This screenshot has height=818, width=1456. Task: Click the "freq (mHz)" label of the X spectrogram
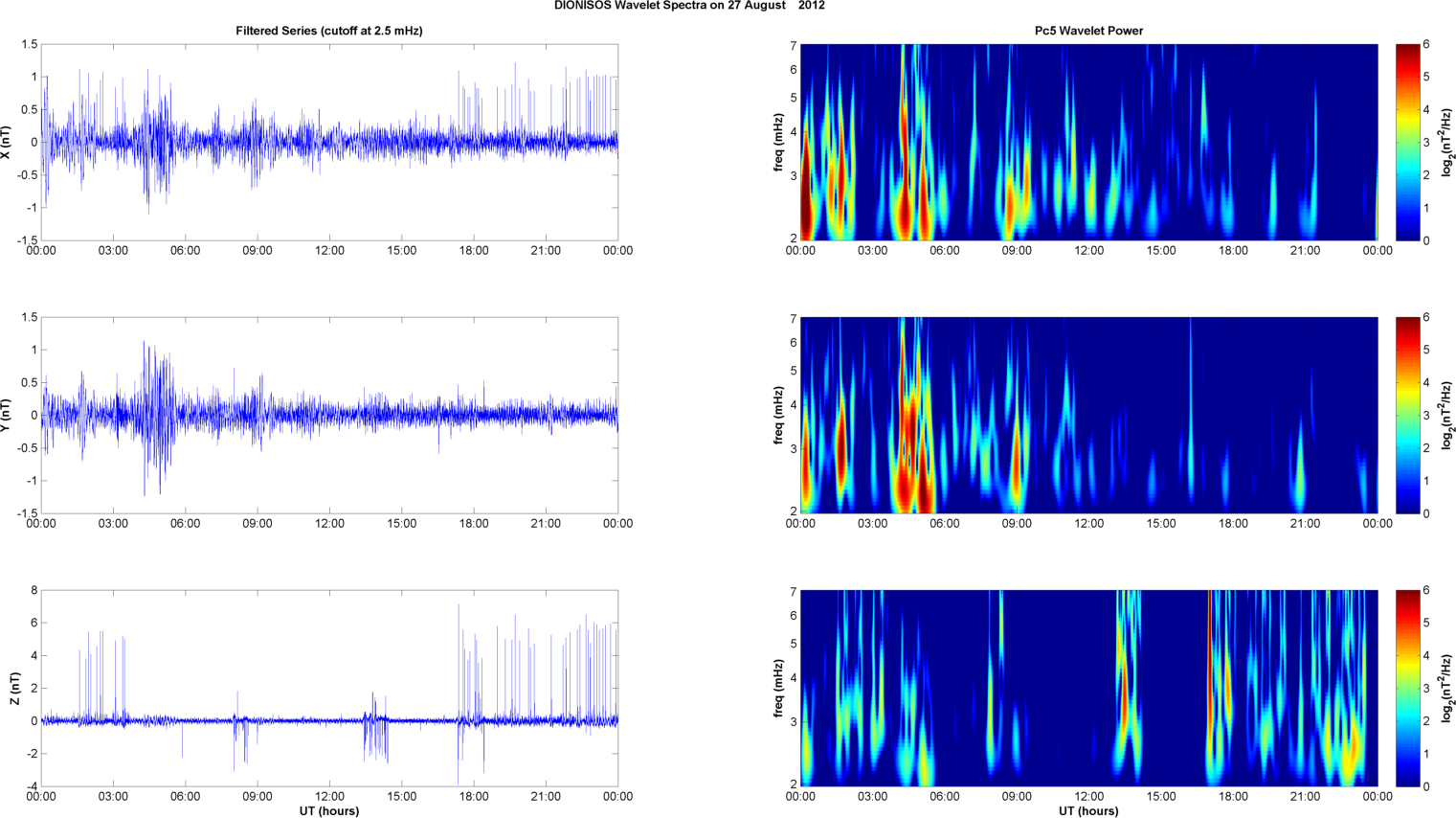coord(779,143)
